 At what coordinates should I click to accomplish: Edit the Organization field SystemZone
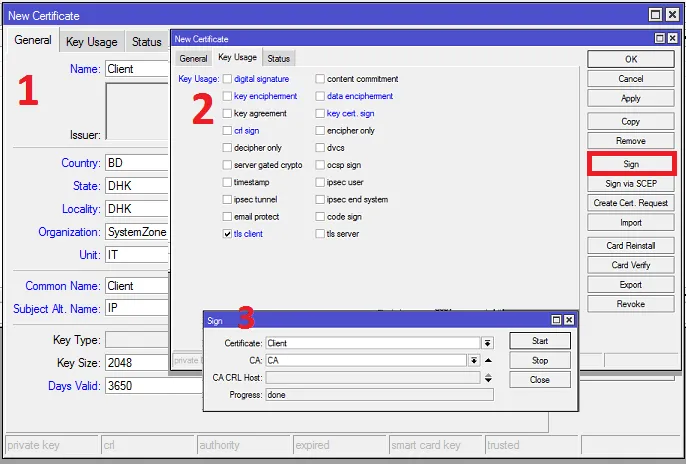coord(137,232)
